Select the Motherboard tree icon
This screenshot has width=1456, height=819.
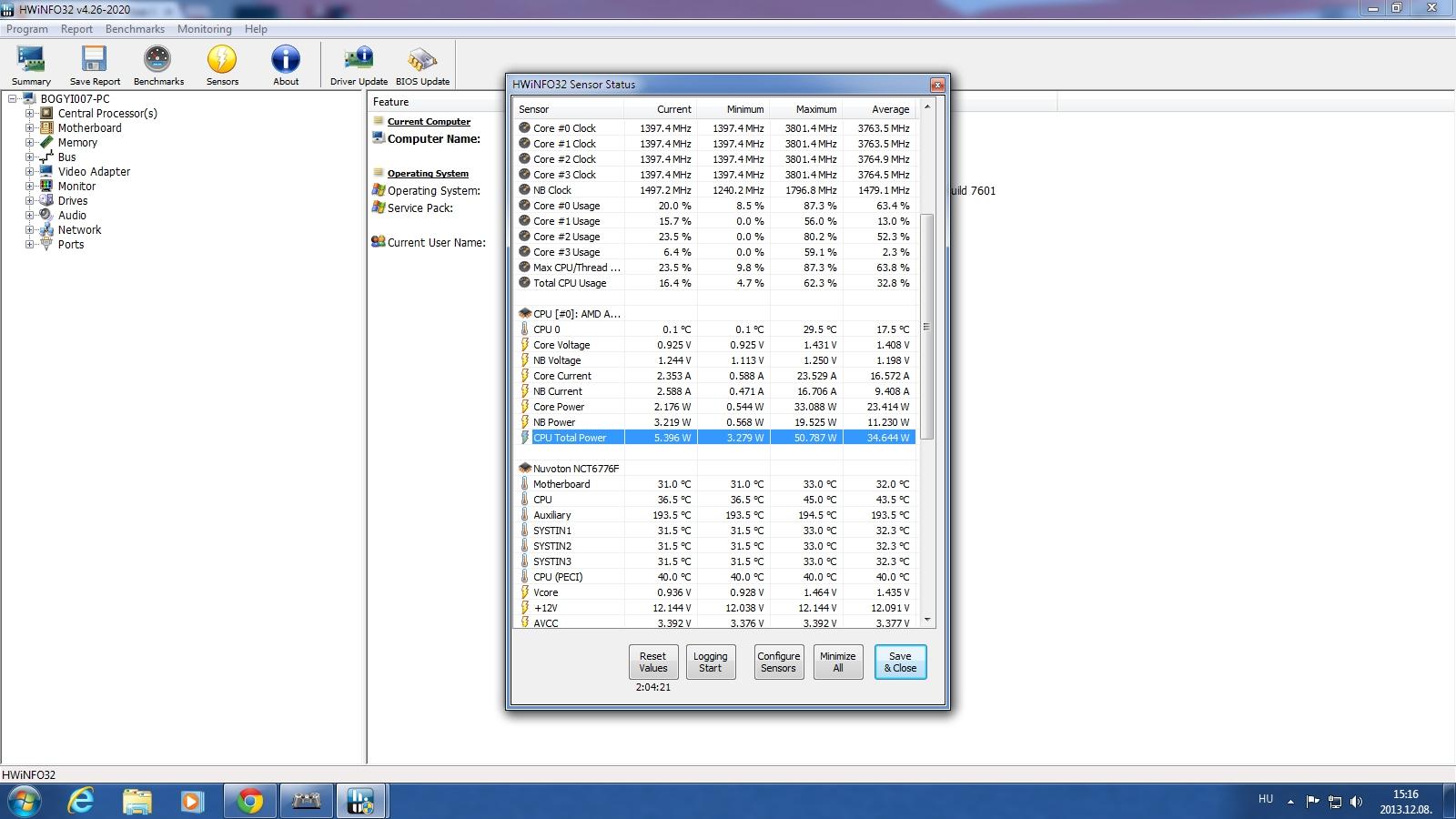[x=46, y=128]
